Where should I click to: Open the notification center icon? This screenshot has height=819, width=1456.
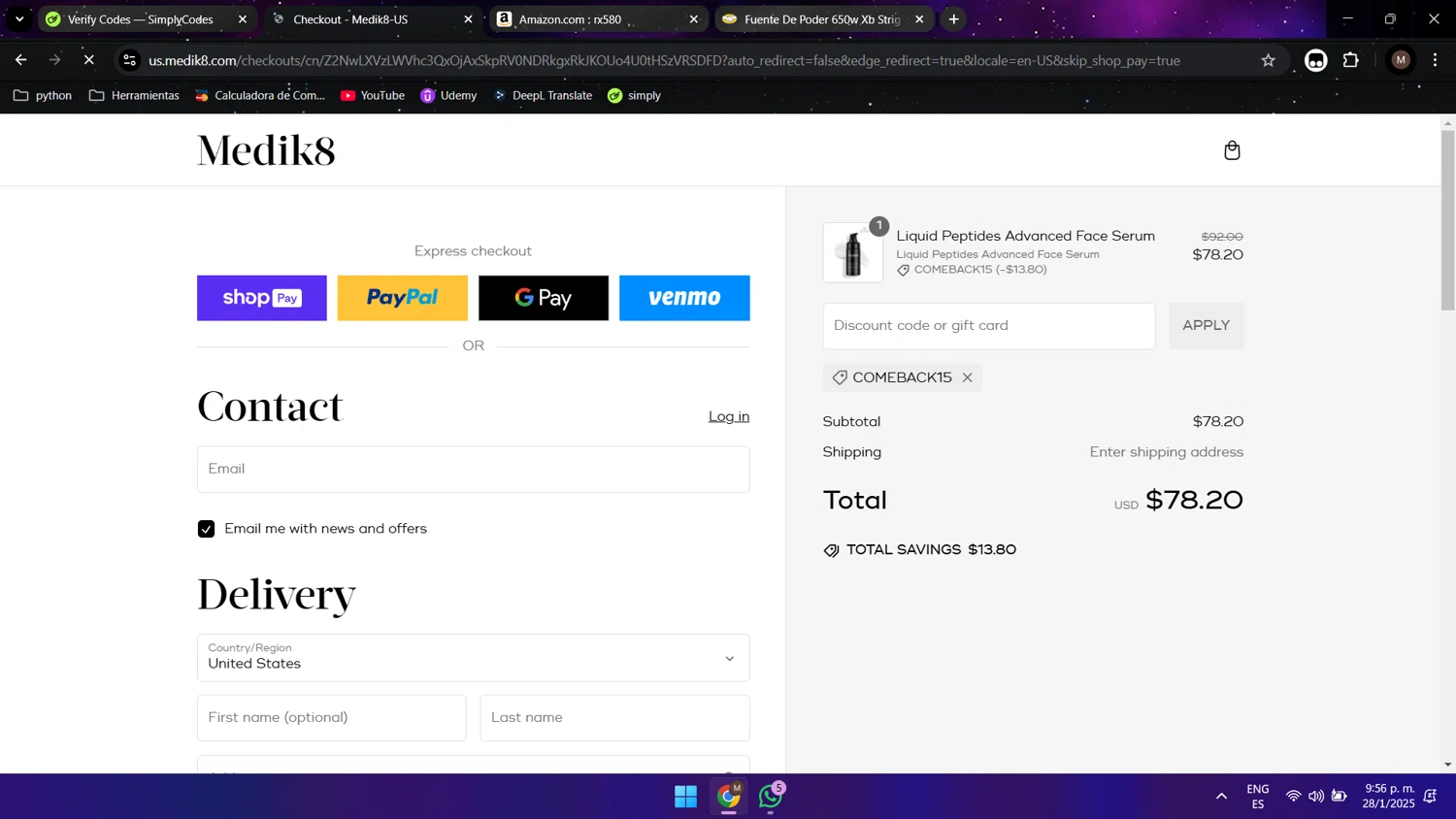[x=1430, y=797]
